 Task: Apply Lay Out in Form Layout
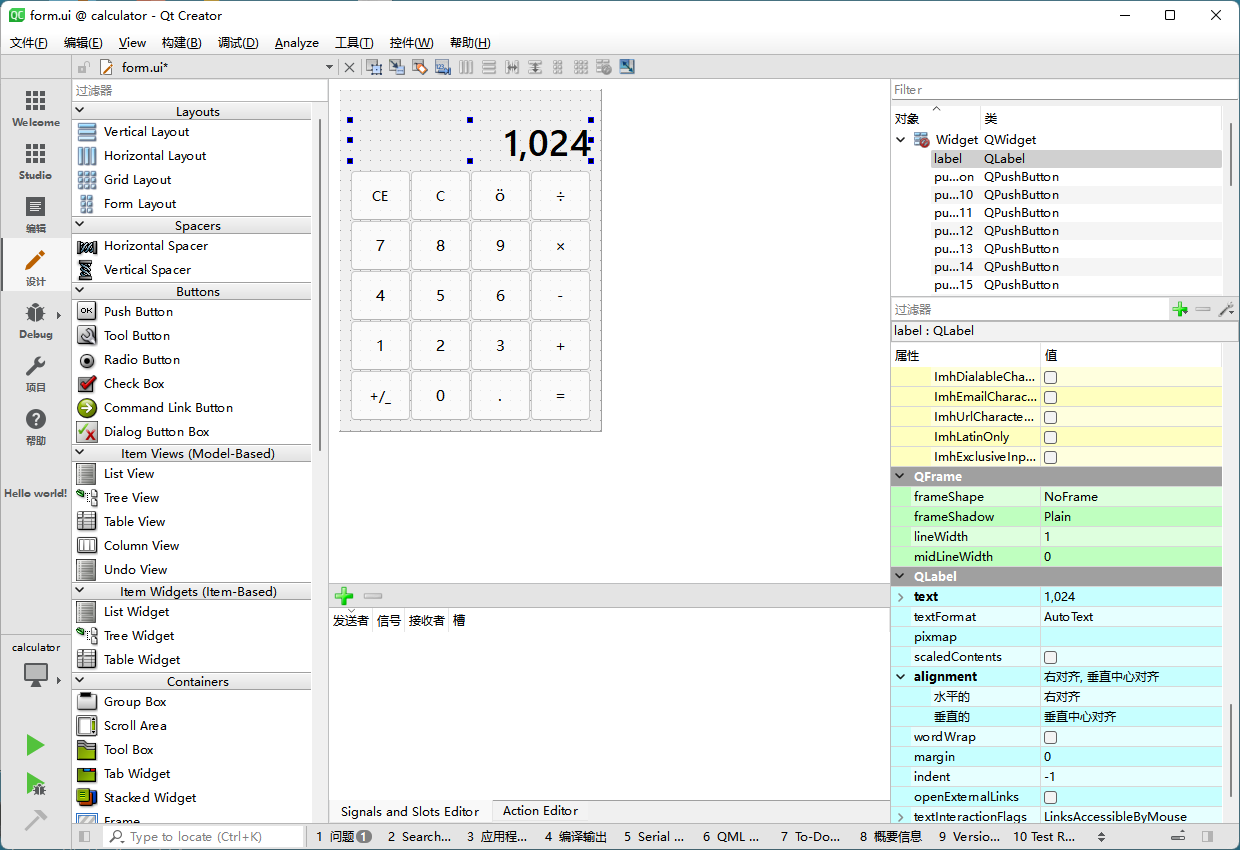tap(558, 67)
